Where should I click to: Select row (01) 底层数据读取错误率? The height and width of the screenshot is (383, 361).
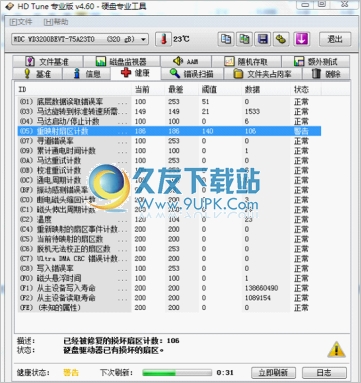click(169, 102)
